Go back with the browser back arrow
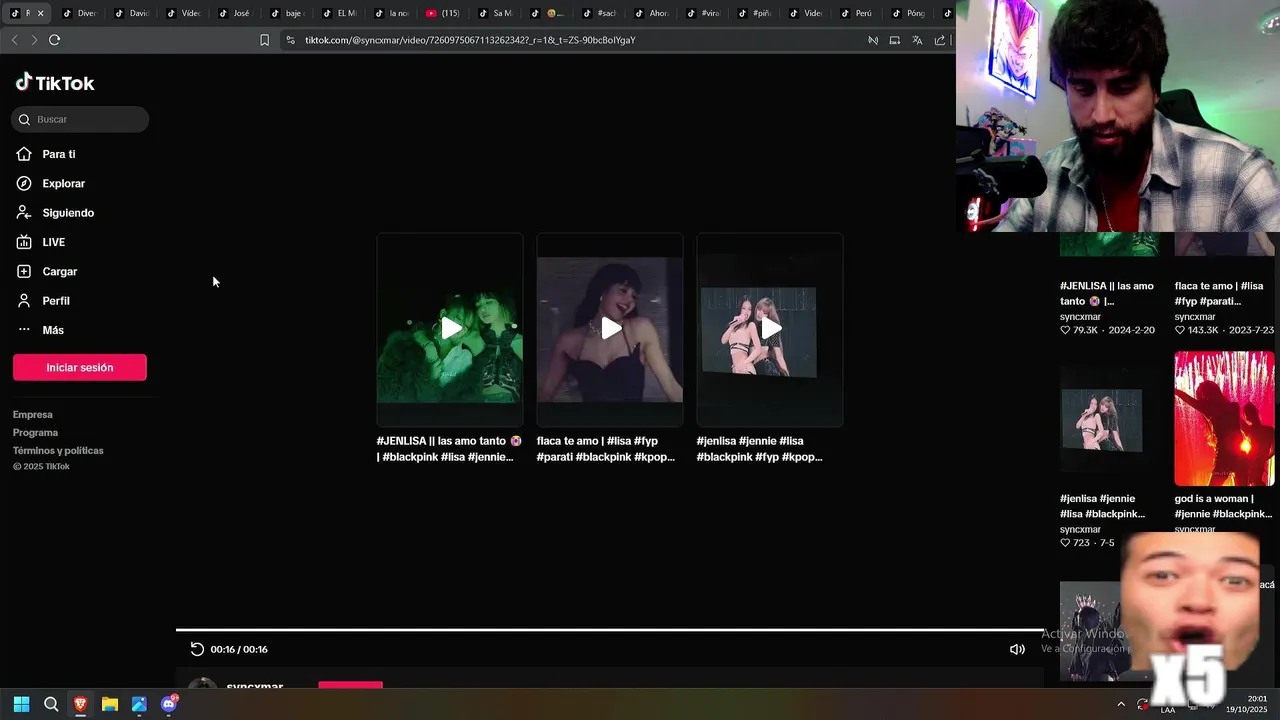The height and width of the screenshot is (720, 1280). (x=14, y=40)
